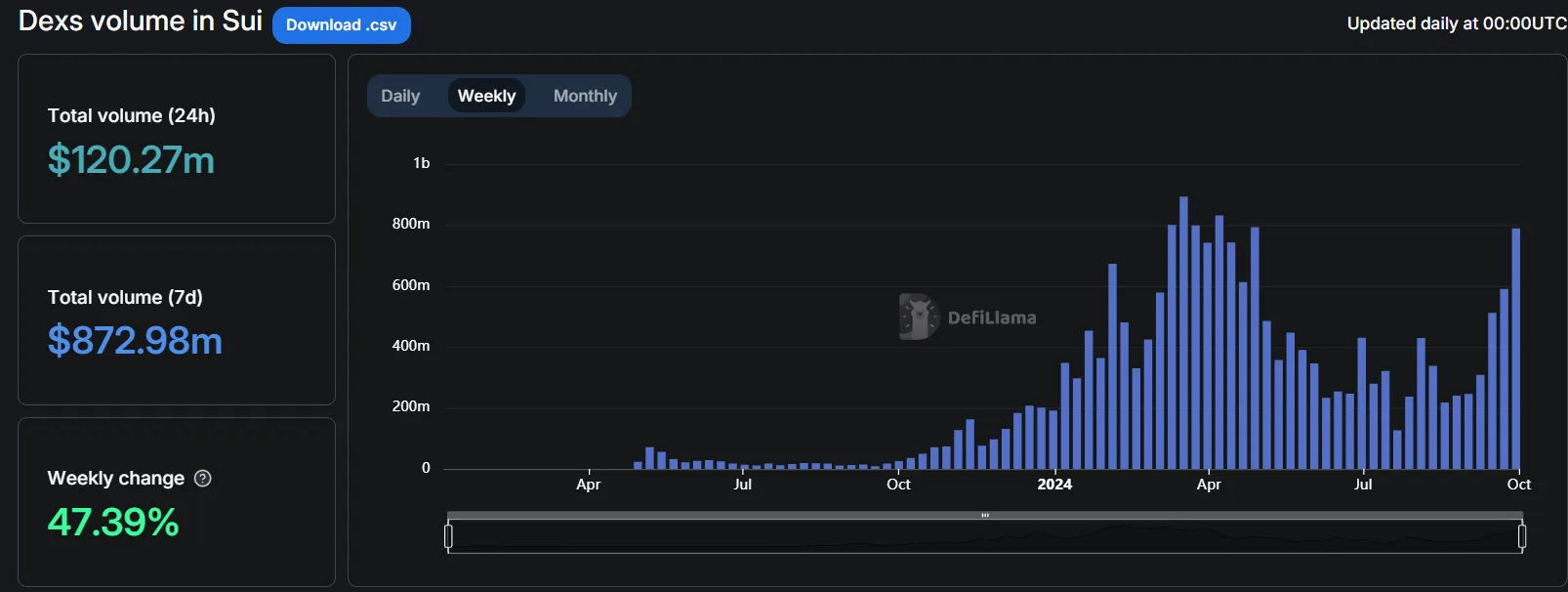Viewport: 1568px width, 592px height.
Task: Click the 47.39% weekly change value
Action: click(113, 523)
